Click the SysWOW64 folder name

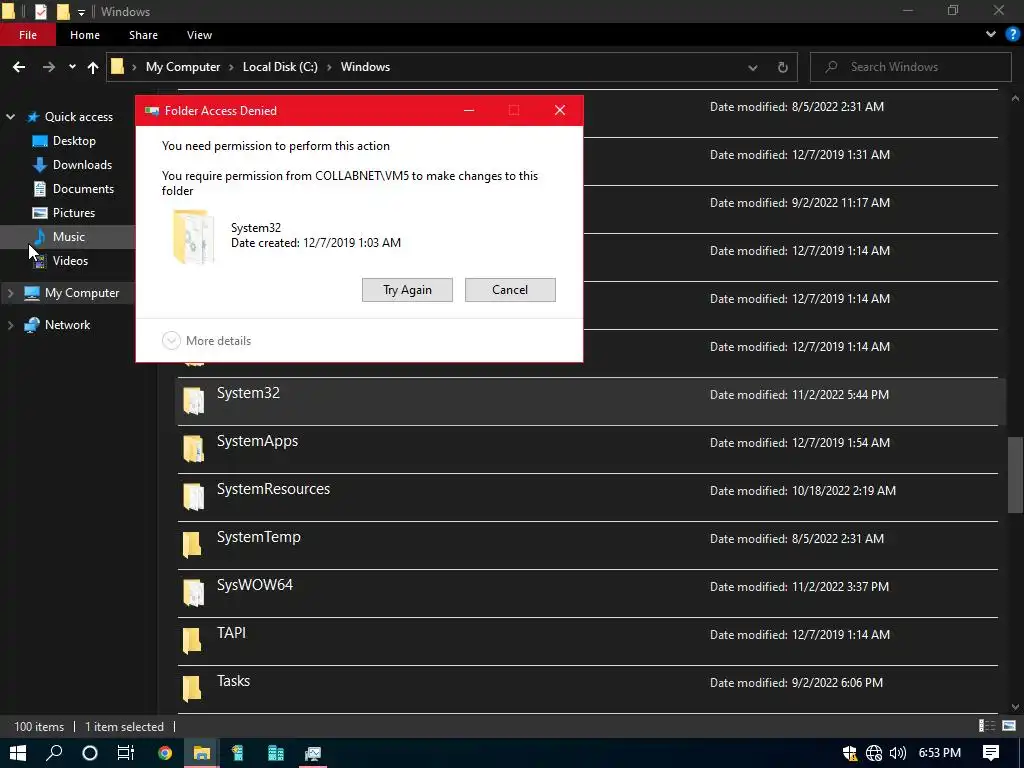pyautogui.click(x=255, y=585)
